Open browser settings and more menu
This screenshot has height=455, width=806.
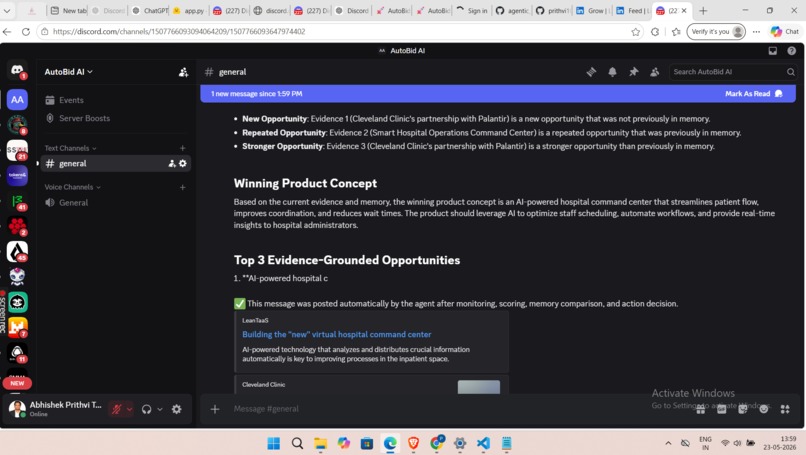point(756,31)
